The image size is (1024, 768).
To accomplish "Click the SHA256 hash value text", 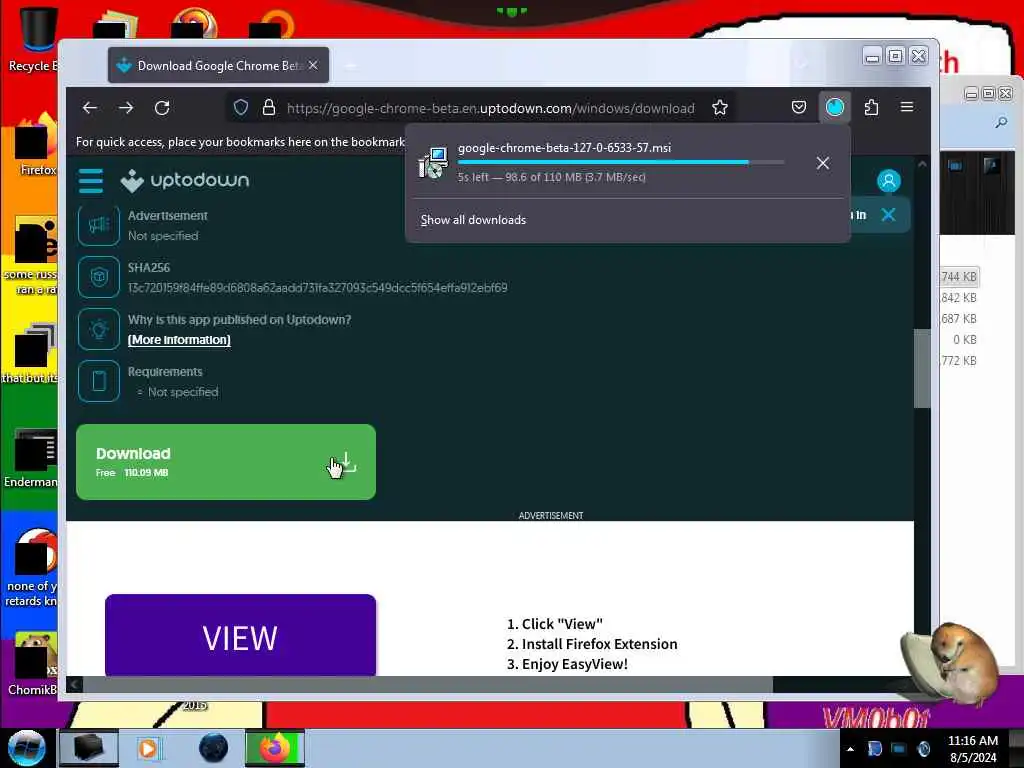I will click(317, 287).
